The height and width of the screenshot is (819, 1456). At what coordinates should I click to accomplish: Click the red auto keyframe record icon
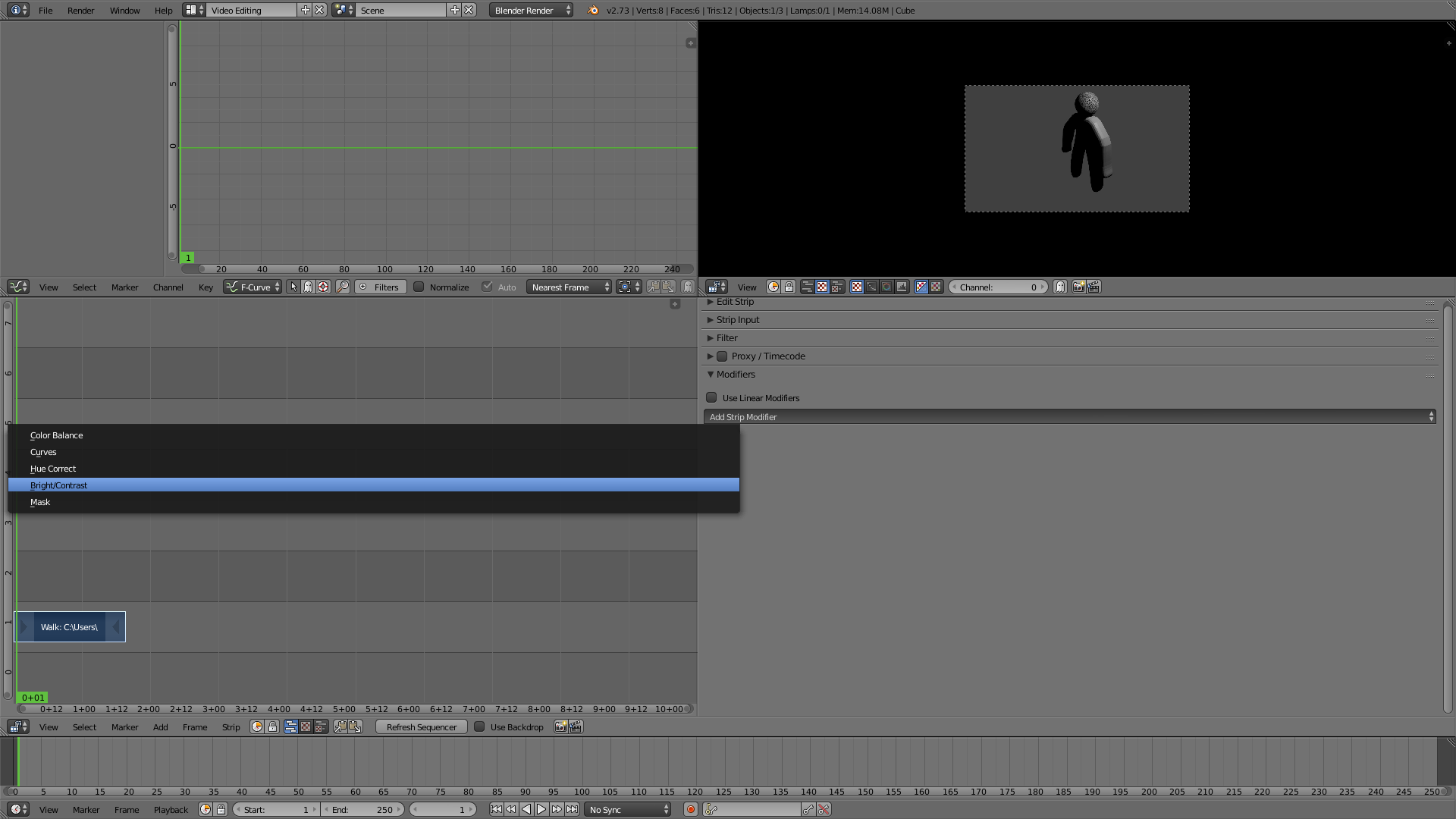690,809
